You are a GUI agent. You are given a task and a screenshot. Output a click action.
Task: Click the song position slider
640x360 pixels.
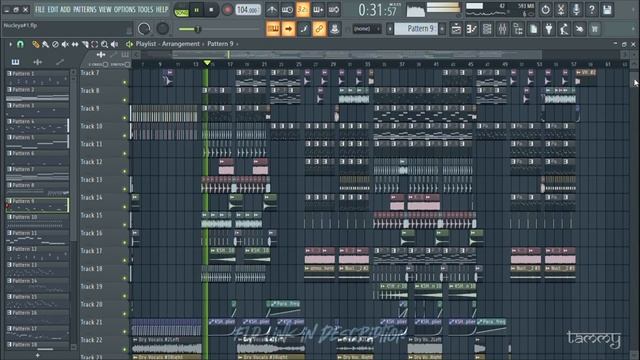(x=219, y=29)
